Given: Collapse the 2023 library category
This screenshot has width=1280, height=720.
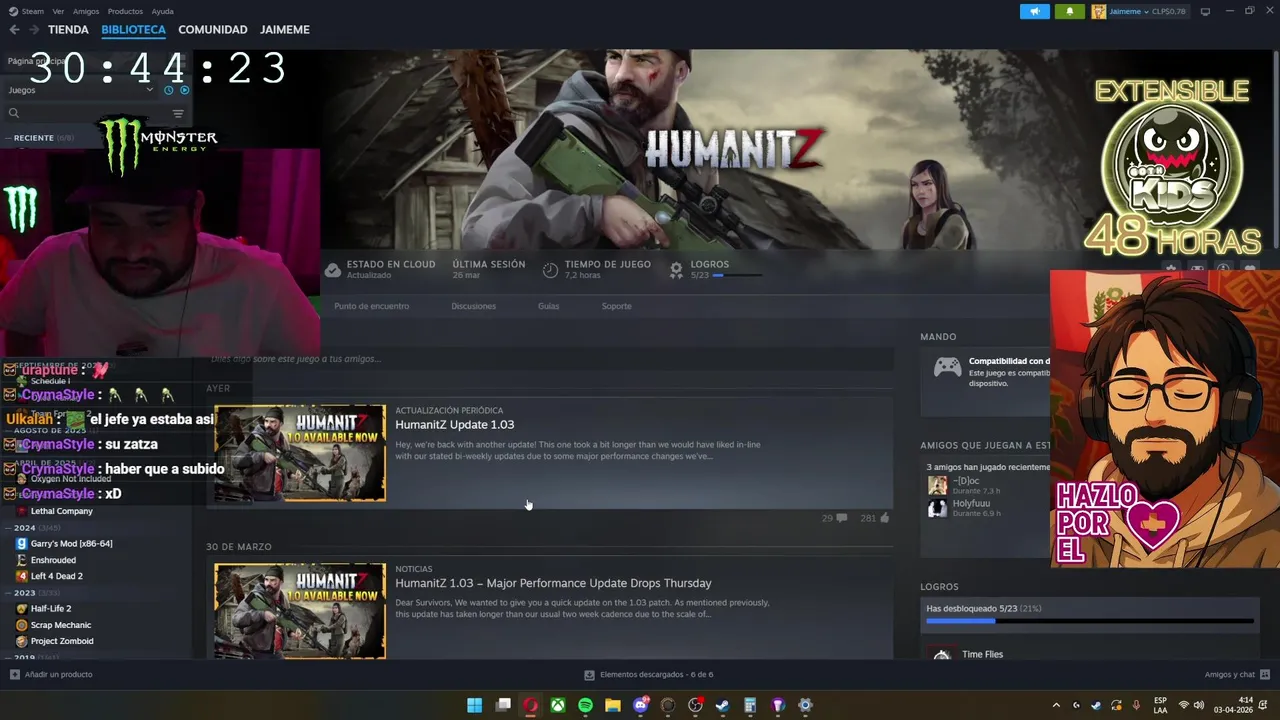Looking at the screenshot, I should coord(9,592).
